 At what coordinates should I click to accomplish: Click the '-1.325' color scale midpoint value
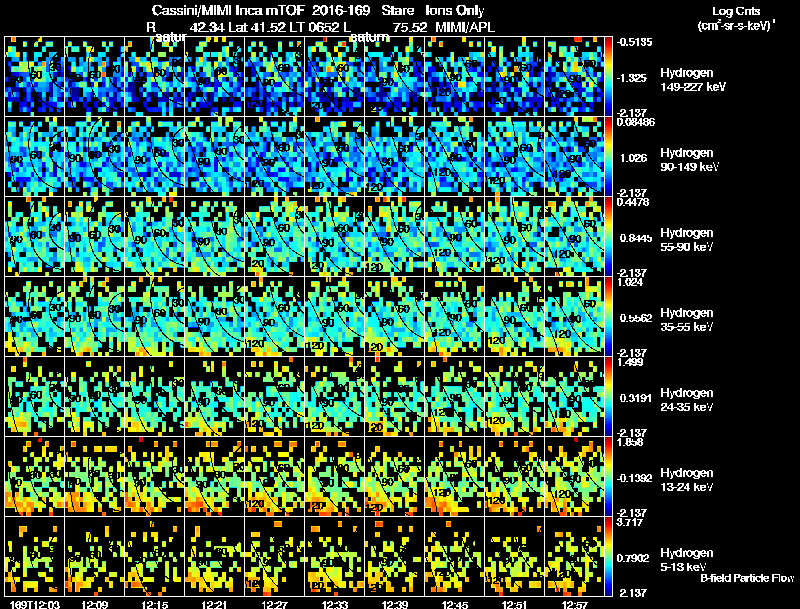(633, 78)
